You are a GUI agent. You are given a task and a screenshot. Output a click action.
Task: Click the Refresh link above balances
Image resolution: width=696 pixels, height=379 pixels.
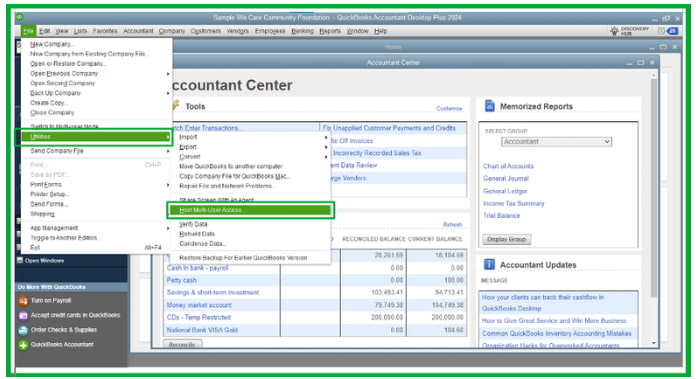click(x=452, y=225)
